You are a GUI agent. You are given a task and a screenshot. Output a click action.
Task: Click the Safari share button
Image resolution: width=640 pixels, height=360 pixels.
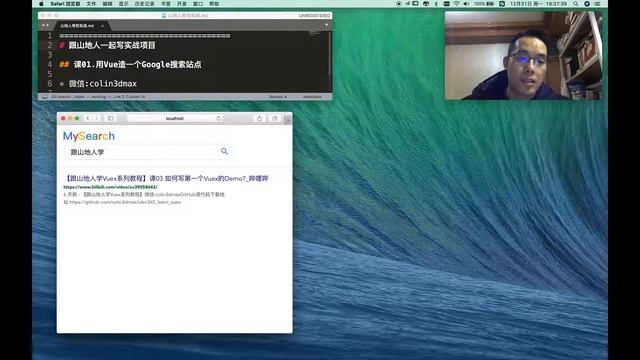click(x=259, y=118)
